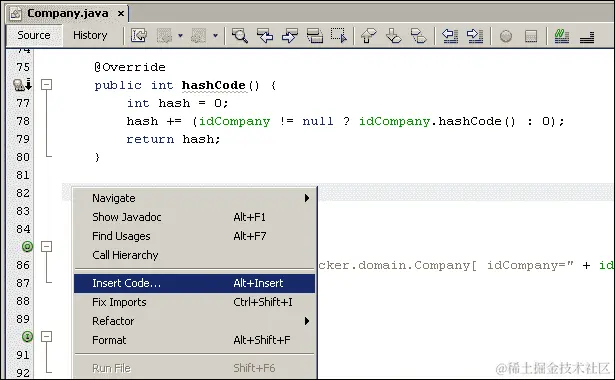Click the @Override annotation text
The image size is (615, 380).
(x=130, y=67)
